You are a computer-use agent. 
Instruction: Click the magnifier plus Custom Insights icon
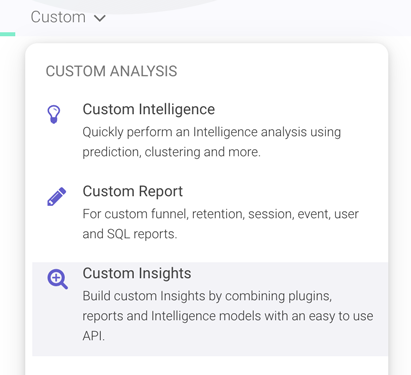click(57, 279)
